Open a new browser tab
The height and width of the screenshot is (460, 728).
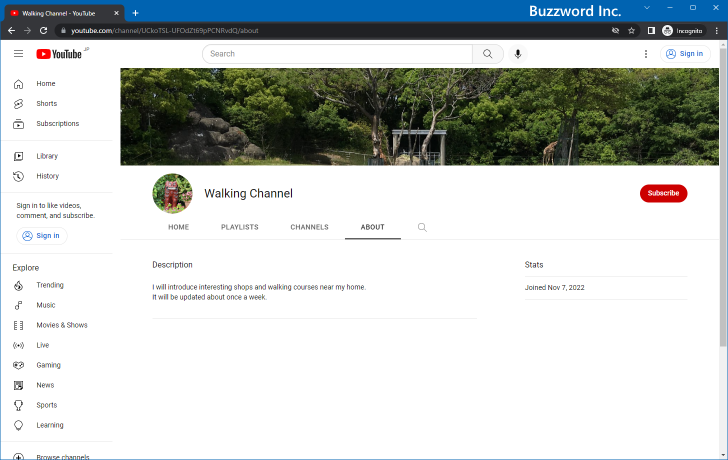[x=136, y=13]
